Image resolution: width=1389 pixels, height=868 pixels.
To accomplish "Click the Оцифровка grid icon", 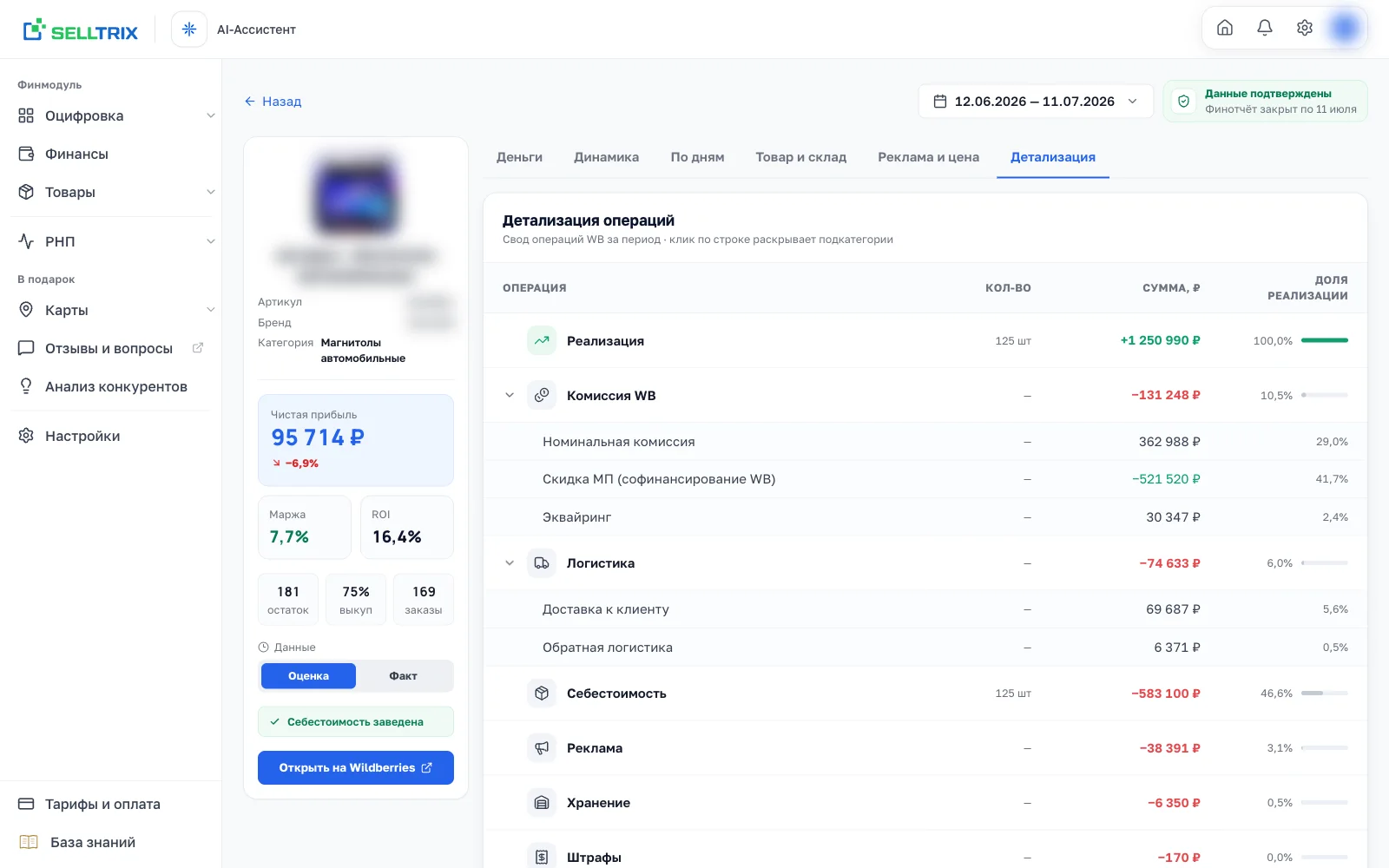I will click(x=26, y=115).
